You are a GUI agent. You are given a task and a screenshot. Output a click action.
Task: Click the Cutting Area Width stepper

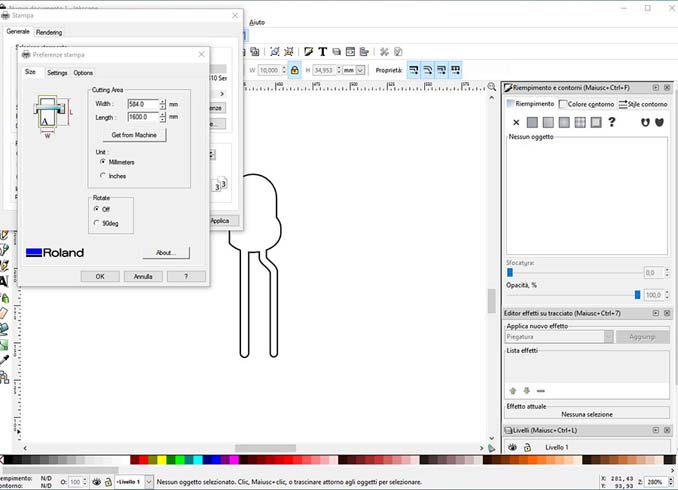coord(163,104)
